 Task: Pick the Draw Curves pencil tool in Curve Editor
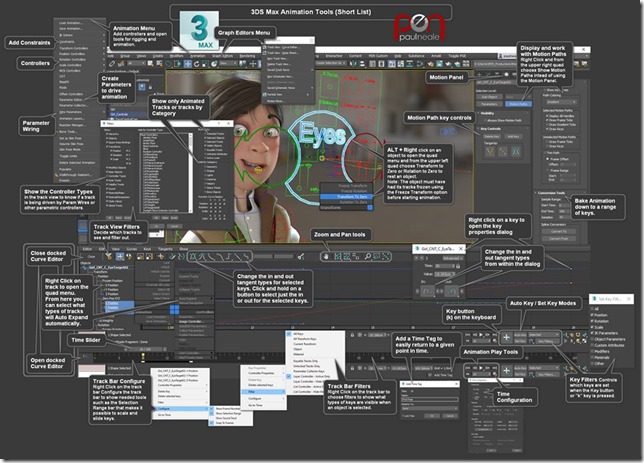click(172, 256)
